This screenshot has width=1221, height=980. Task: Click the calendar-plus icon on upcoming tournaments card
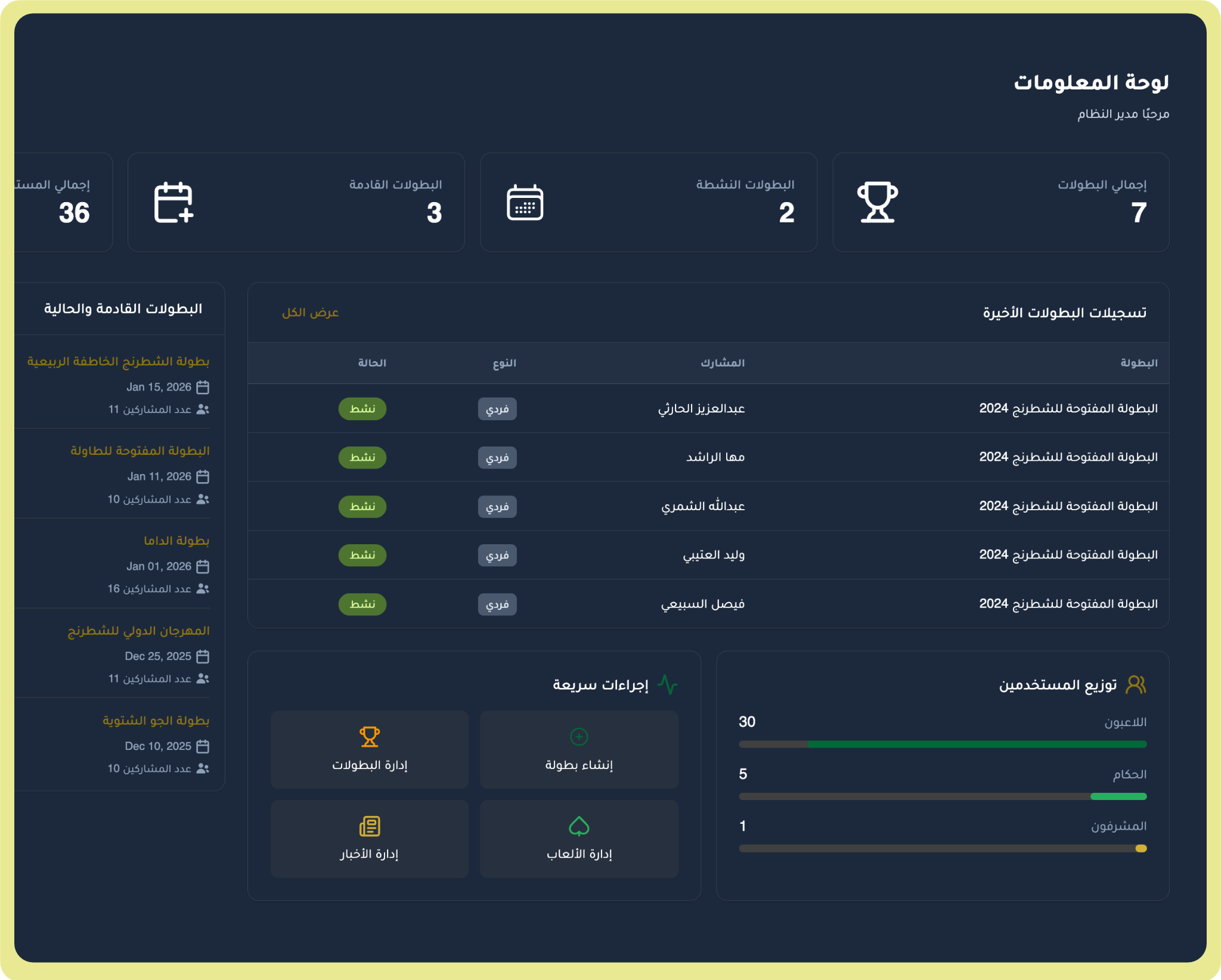point(174,202)
